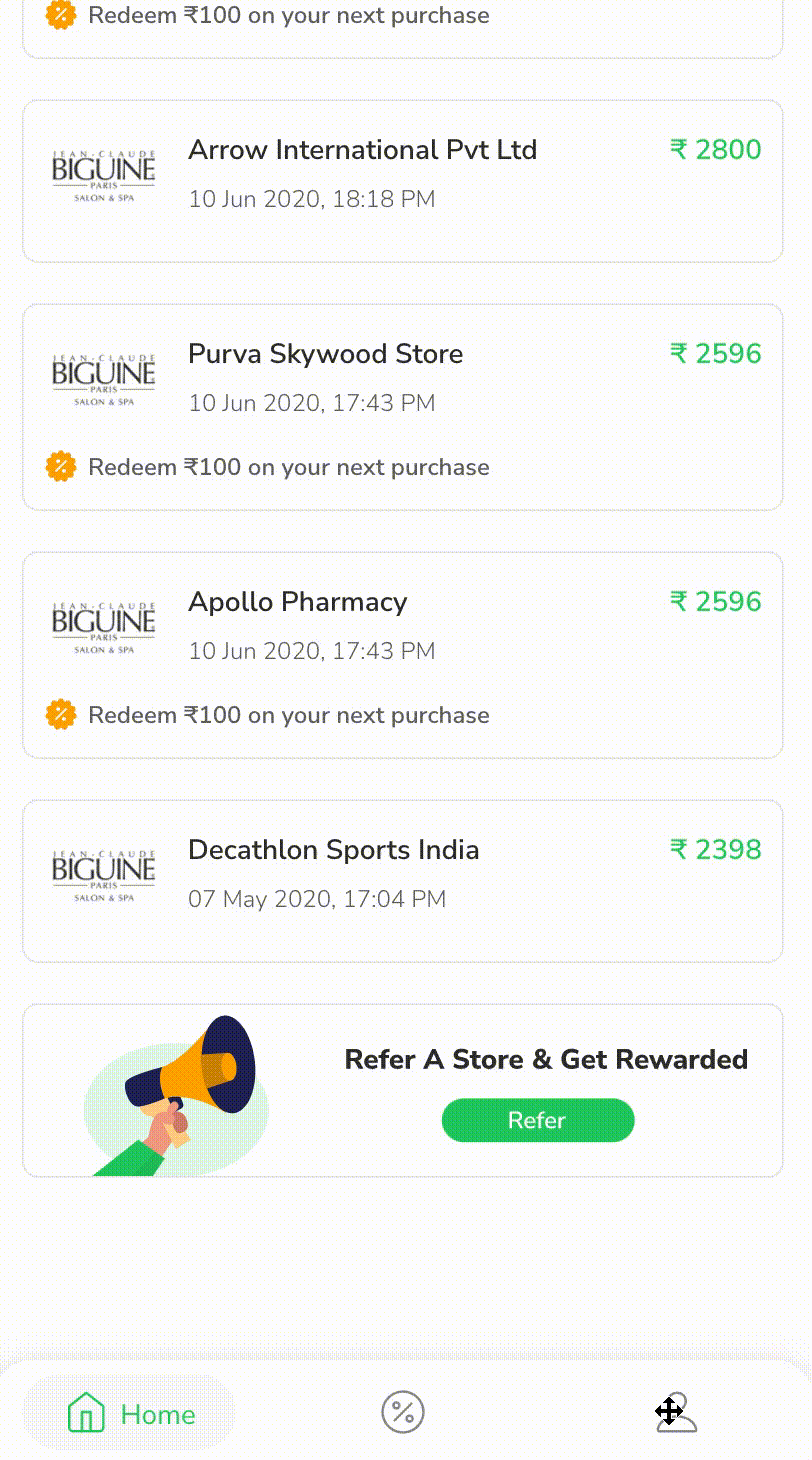
Task: View Decathlon Sports India transaction
Action: click(x=333, y=850)
